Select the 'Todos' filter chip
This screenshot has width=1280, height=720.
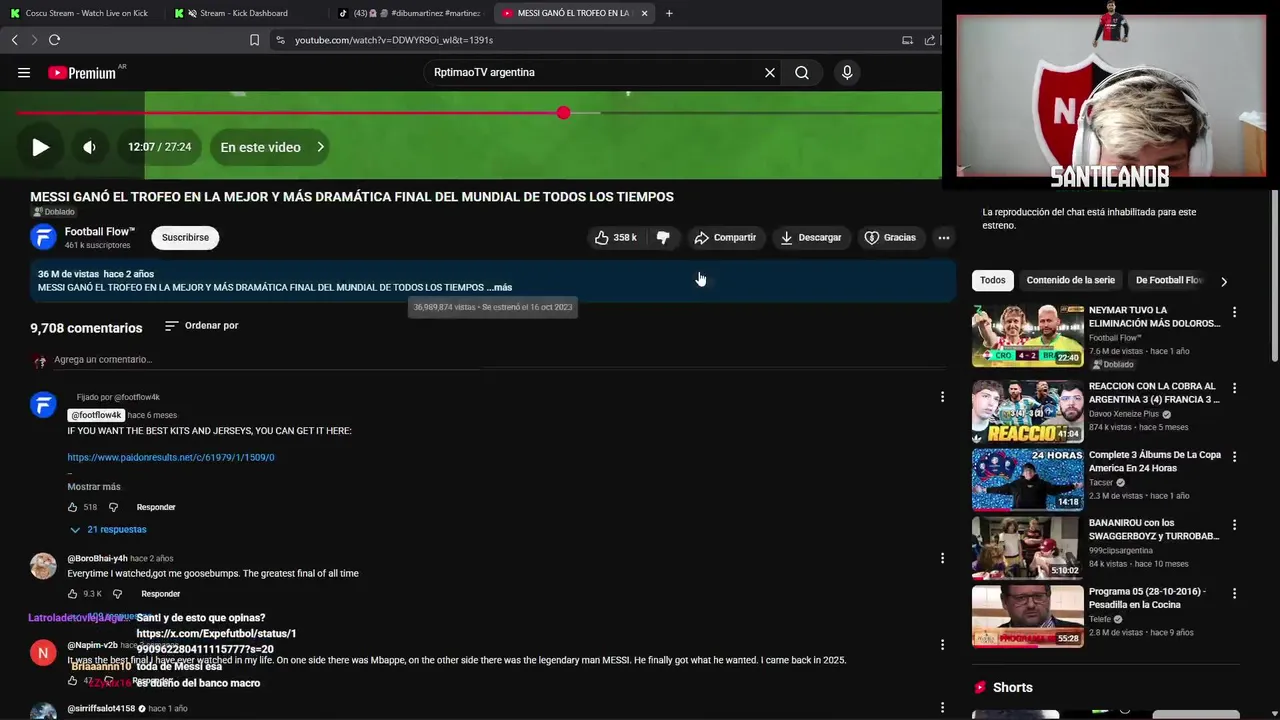[993, 280]
